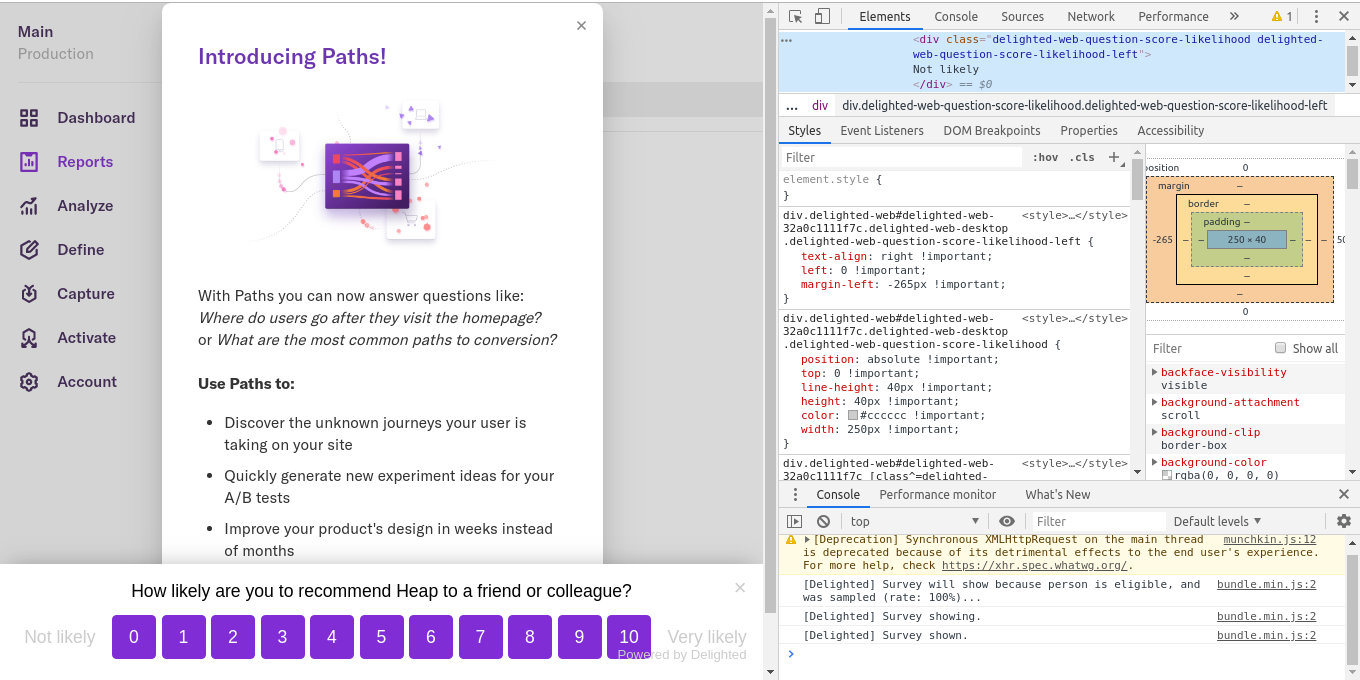
Task: Switch to the Elements tab
Action: (x=885, y=16)
